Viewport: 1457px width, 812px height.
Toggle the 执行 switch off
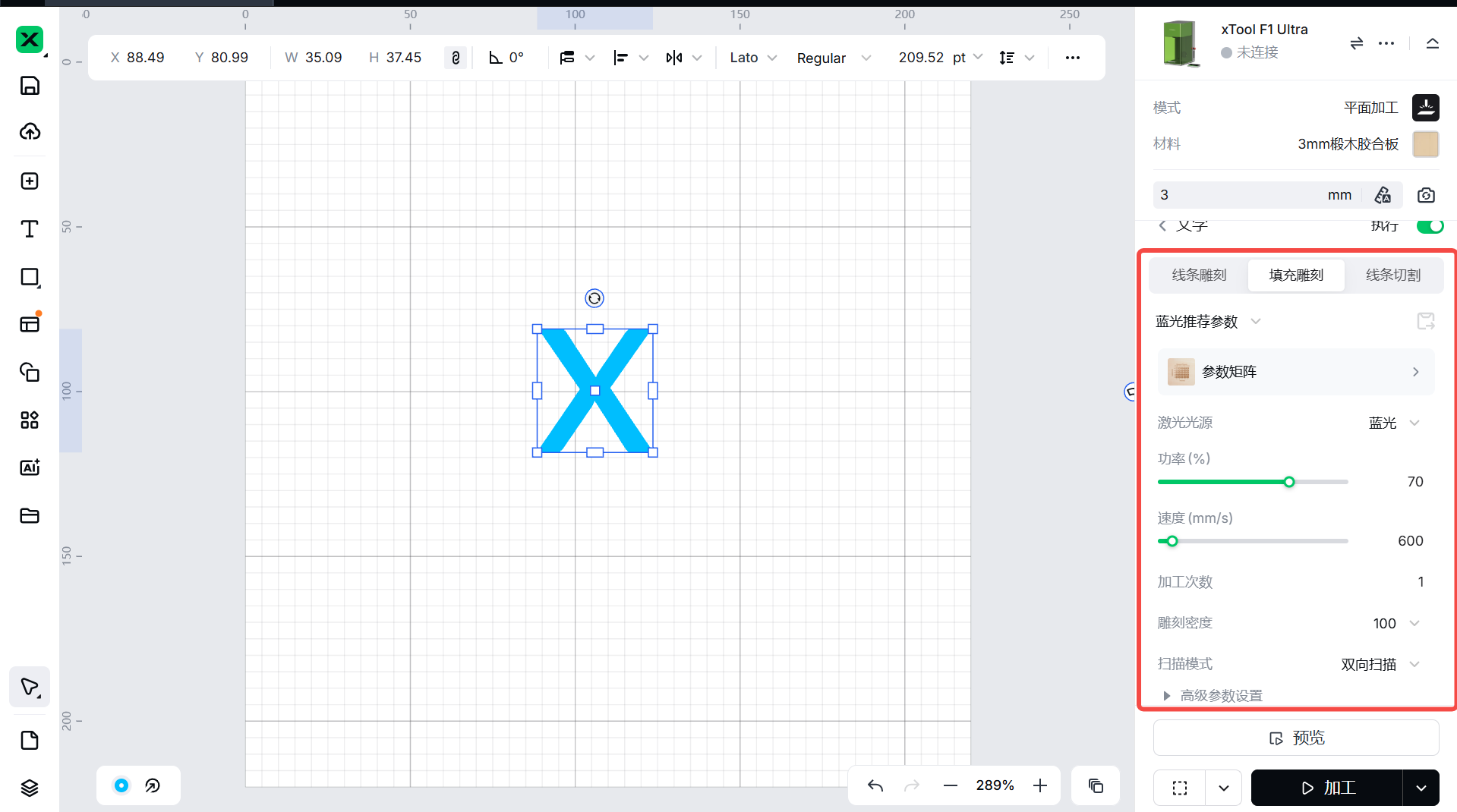point(1430,226)
